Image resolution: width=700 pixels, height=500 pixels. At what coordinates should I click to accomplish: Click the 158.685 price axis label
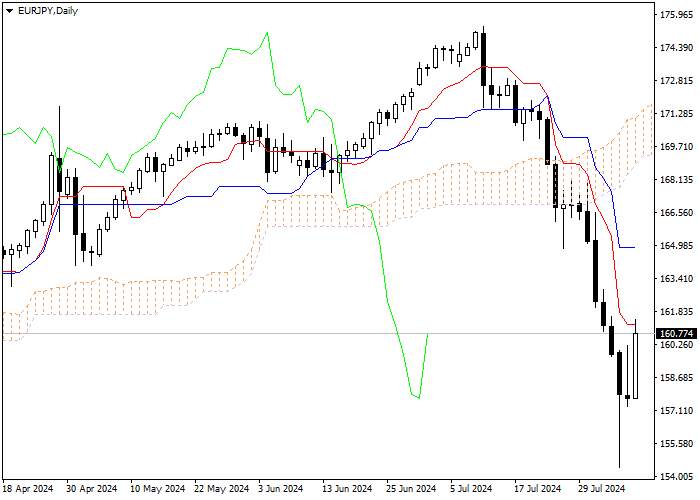[x=676, y=378]
